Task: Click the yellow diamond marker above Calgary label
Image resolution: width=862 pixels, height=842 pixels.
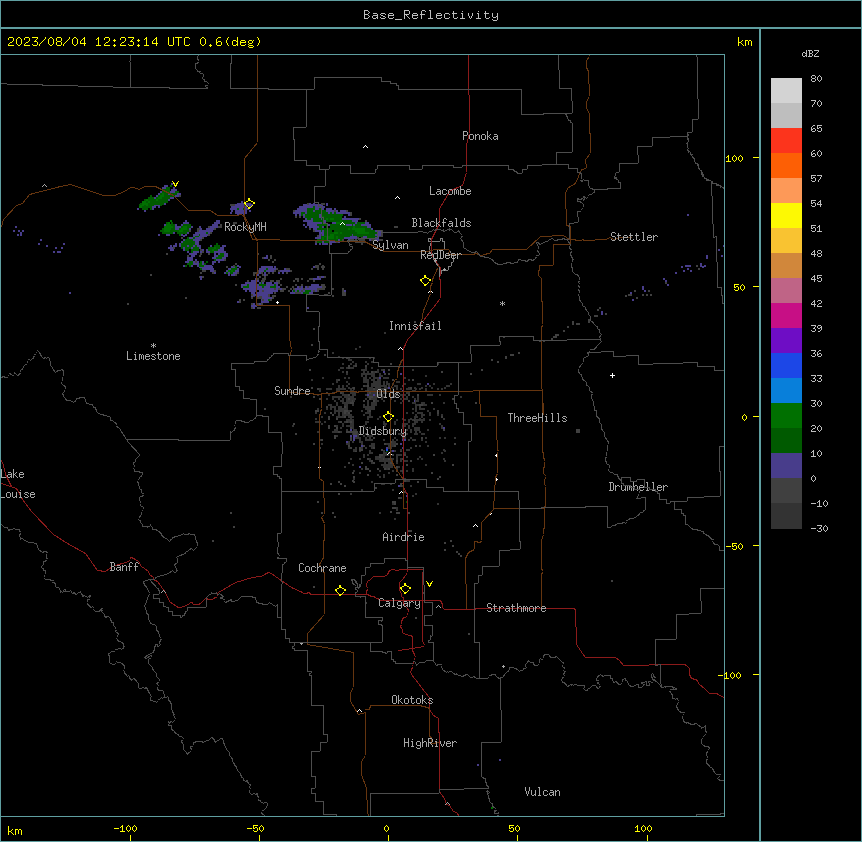Action: tap(405, 589)
